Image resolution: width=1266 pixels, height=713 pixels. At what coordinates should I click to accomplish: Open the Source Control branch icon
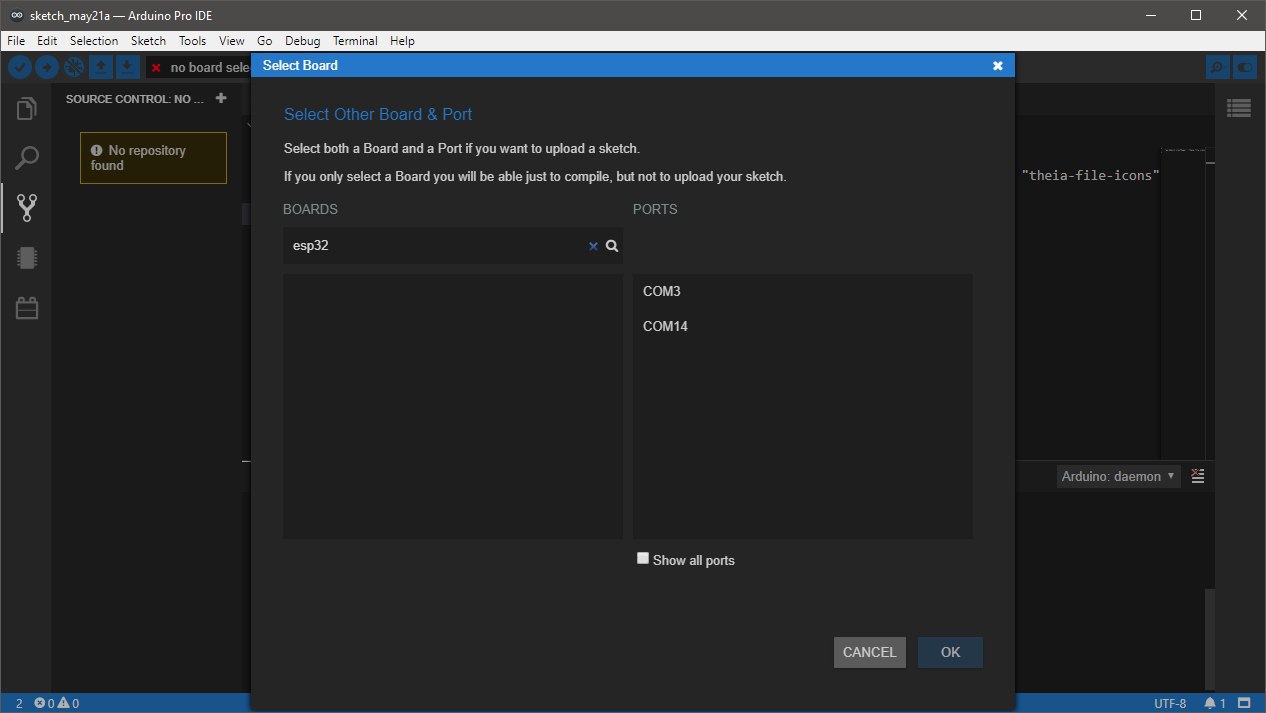coord(27,208)
